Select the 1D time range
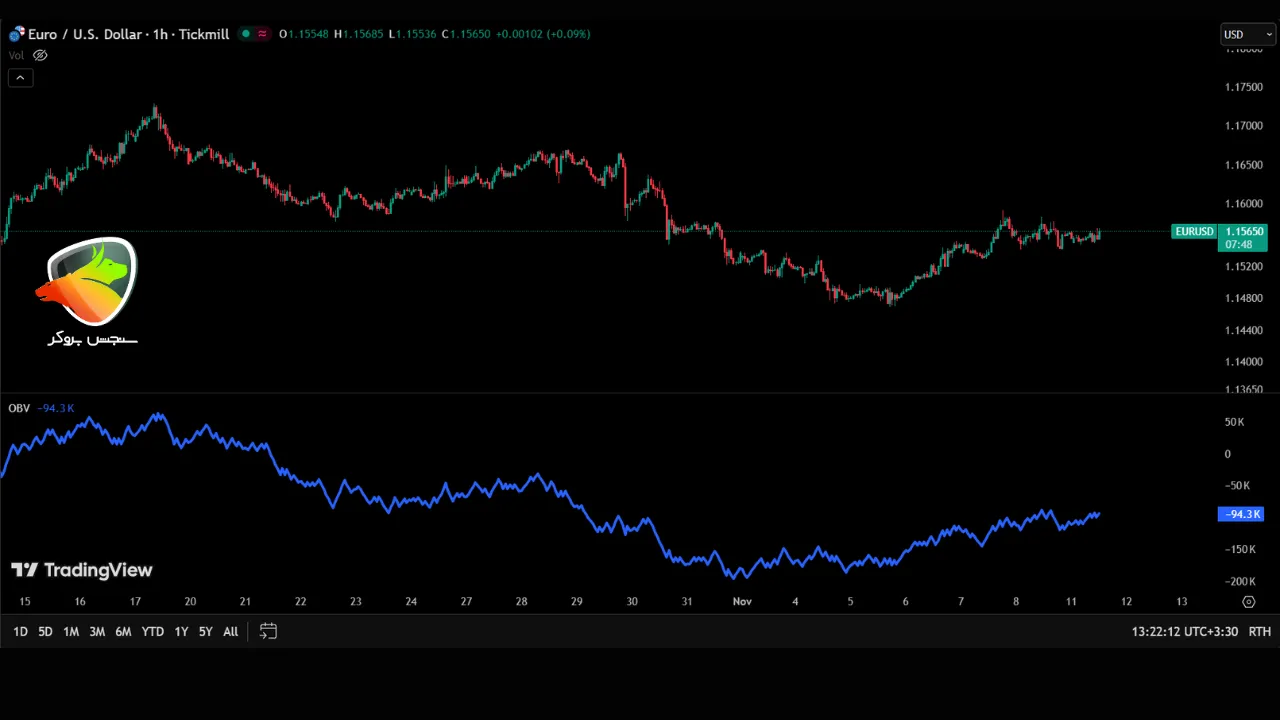This screenshot has height=720, width=1280. tap(20, 632)
